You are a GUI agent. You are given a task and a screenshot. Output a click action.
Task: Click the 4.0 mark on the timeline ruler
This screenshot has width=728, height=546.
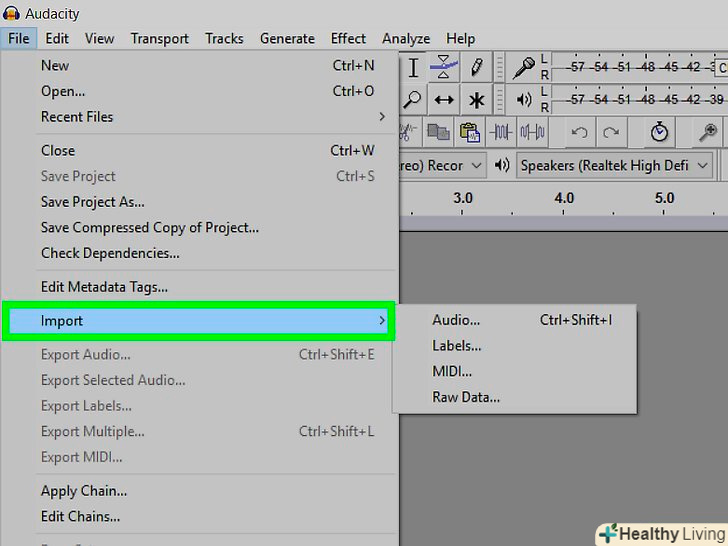click(564, 198)
